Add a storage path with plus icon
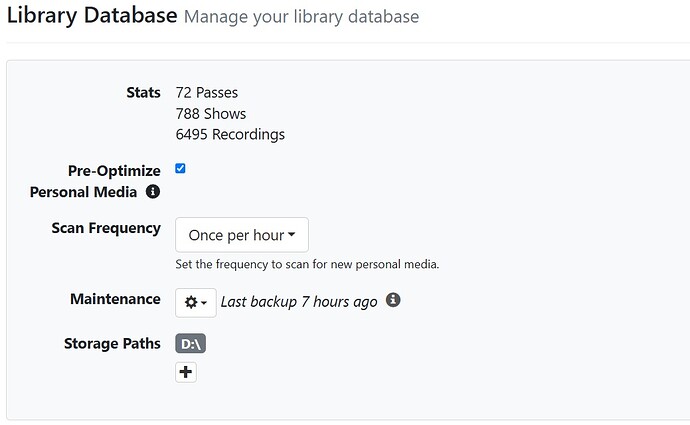The image size is (690, 425). coord(186,372)
